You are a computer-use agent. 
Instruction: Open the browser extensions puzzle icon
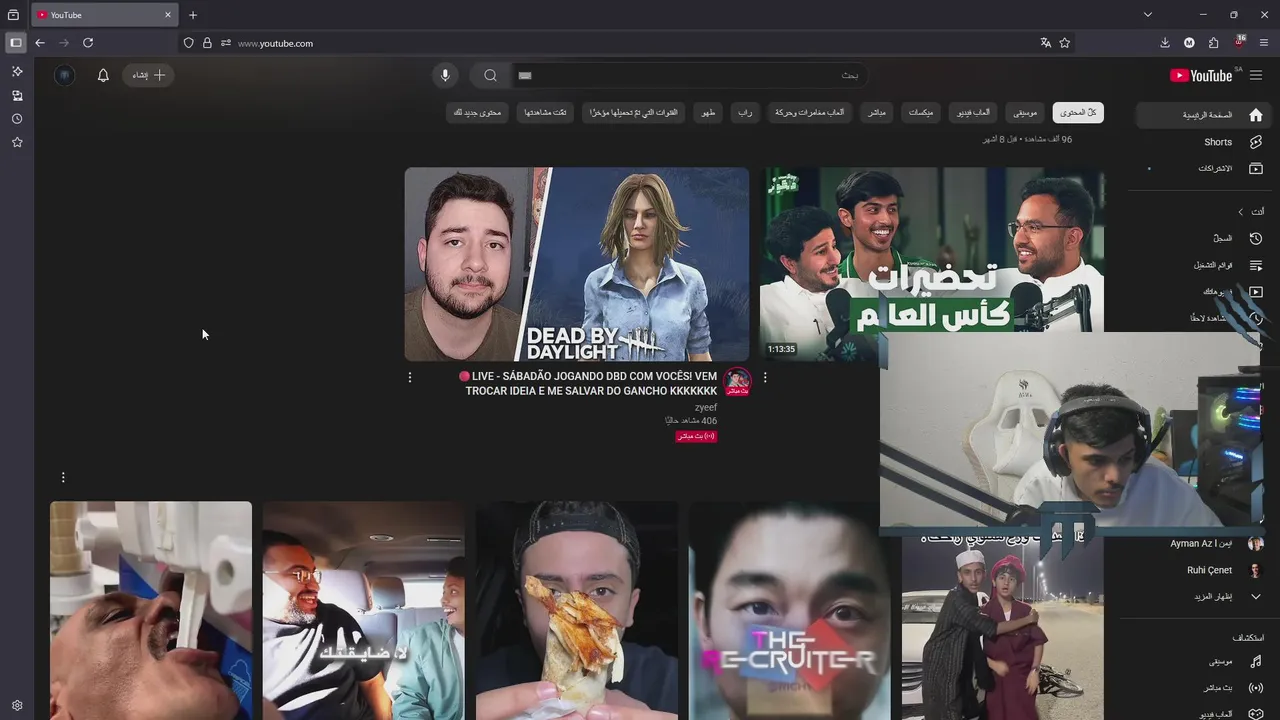click(1214, 43)
